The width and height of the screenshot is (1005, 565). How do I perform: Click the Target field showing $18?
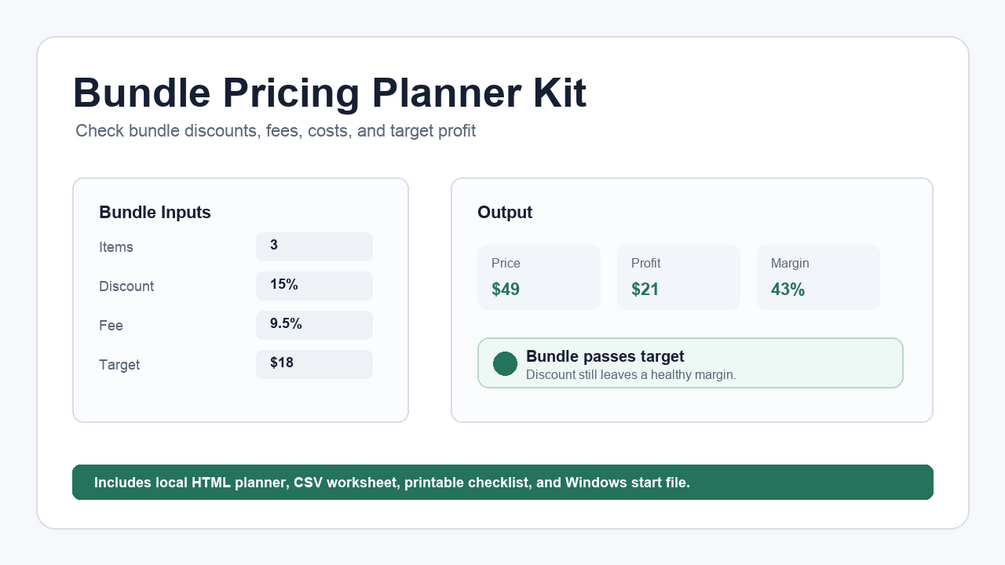click(x=314, y=364)
